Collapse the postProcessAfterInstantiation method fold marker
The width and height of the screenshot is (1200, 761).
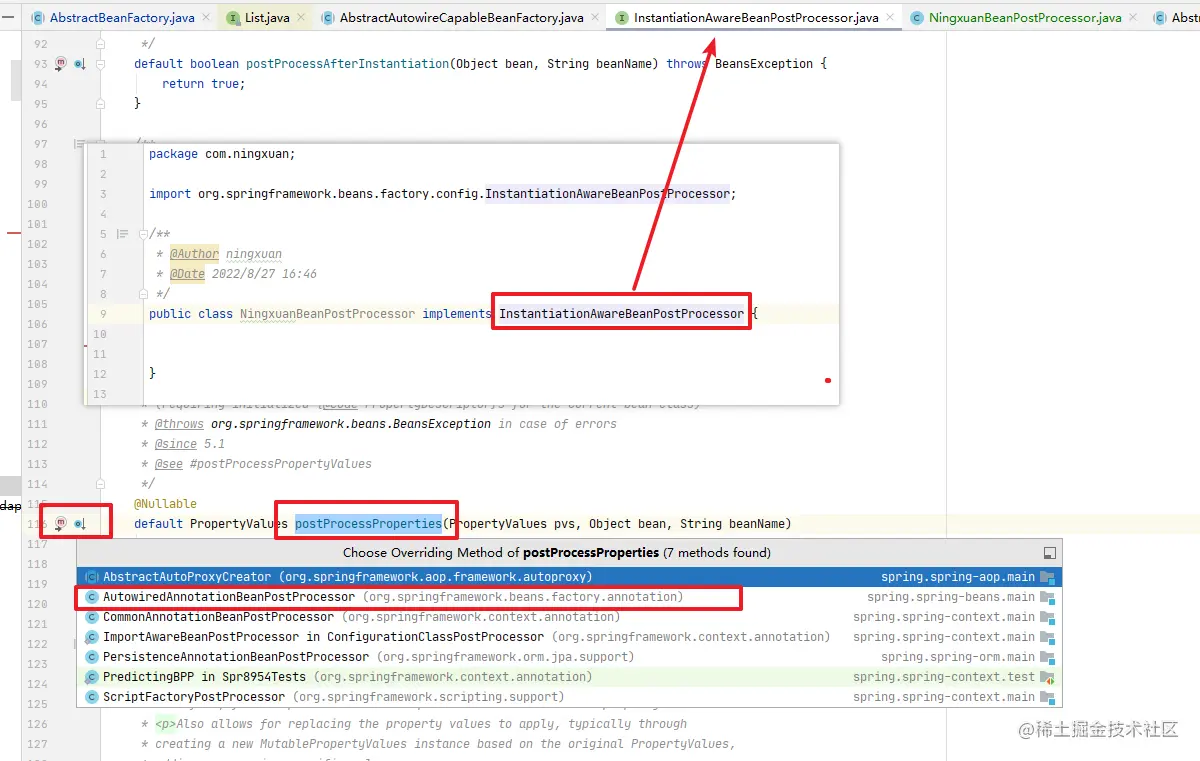[x=101, y=64]
